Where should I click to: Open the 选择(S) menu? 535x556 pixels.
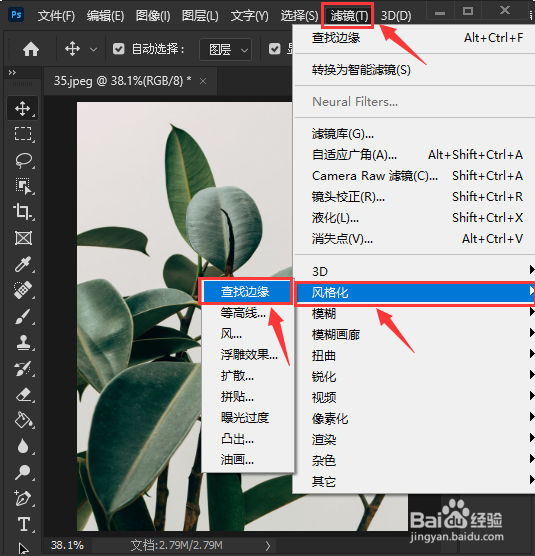click(x=300, y=16)
